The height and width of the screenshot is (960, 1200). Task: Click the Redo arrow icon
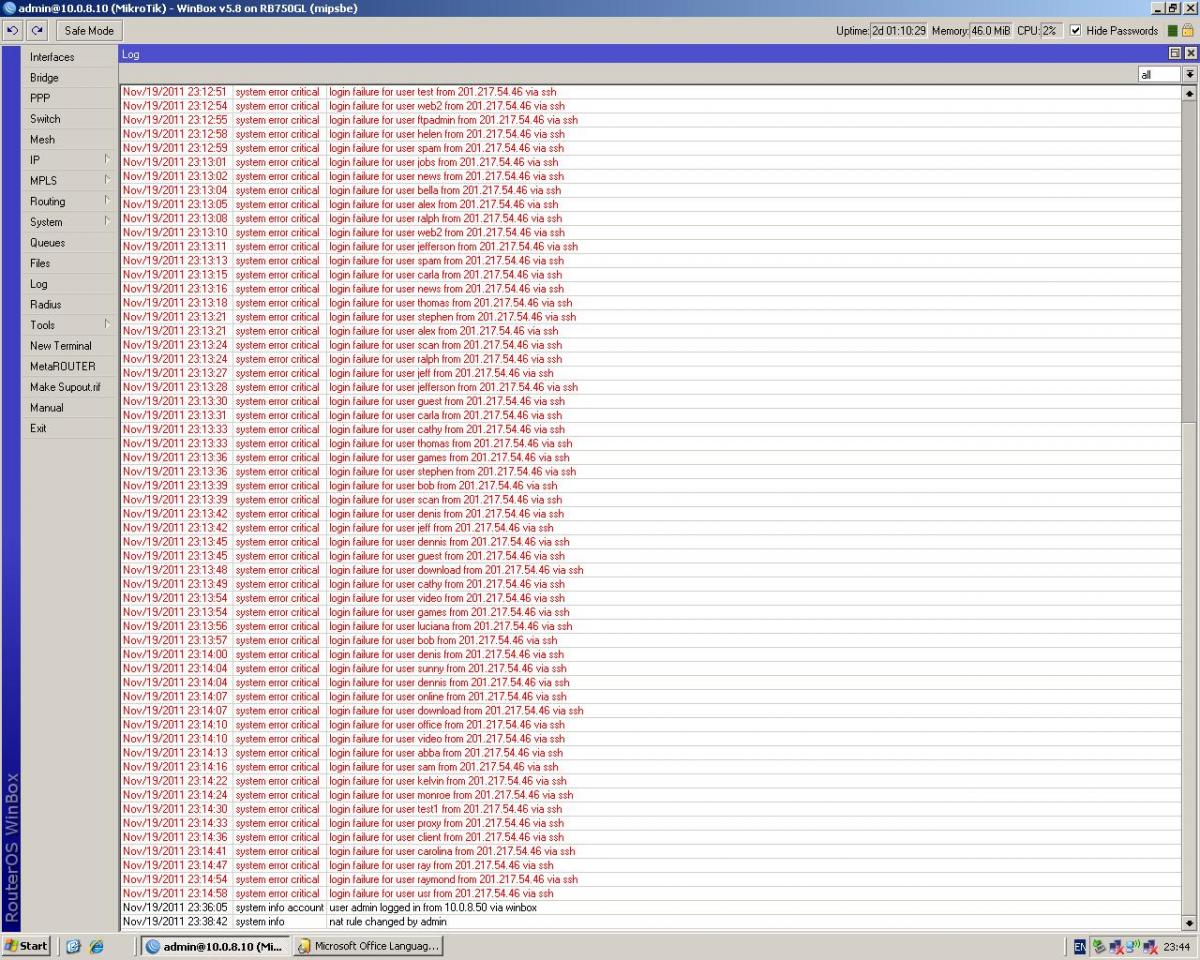(x=37, y=30)
